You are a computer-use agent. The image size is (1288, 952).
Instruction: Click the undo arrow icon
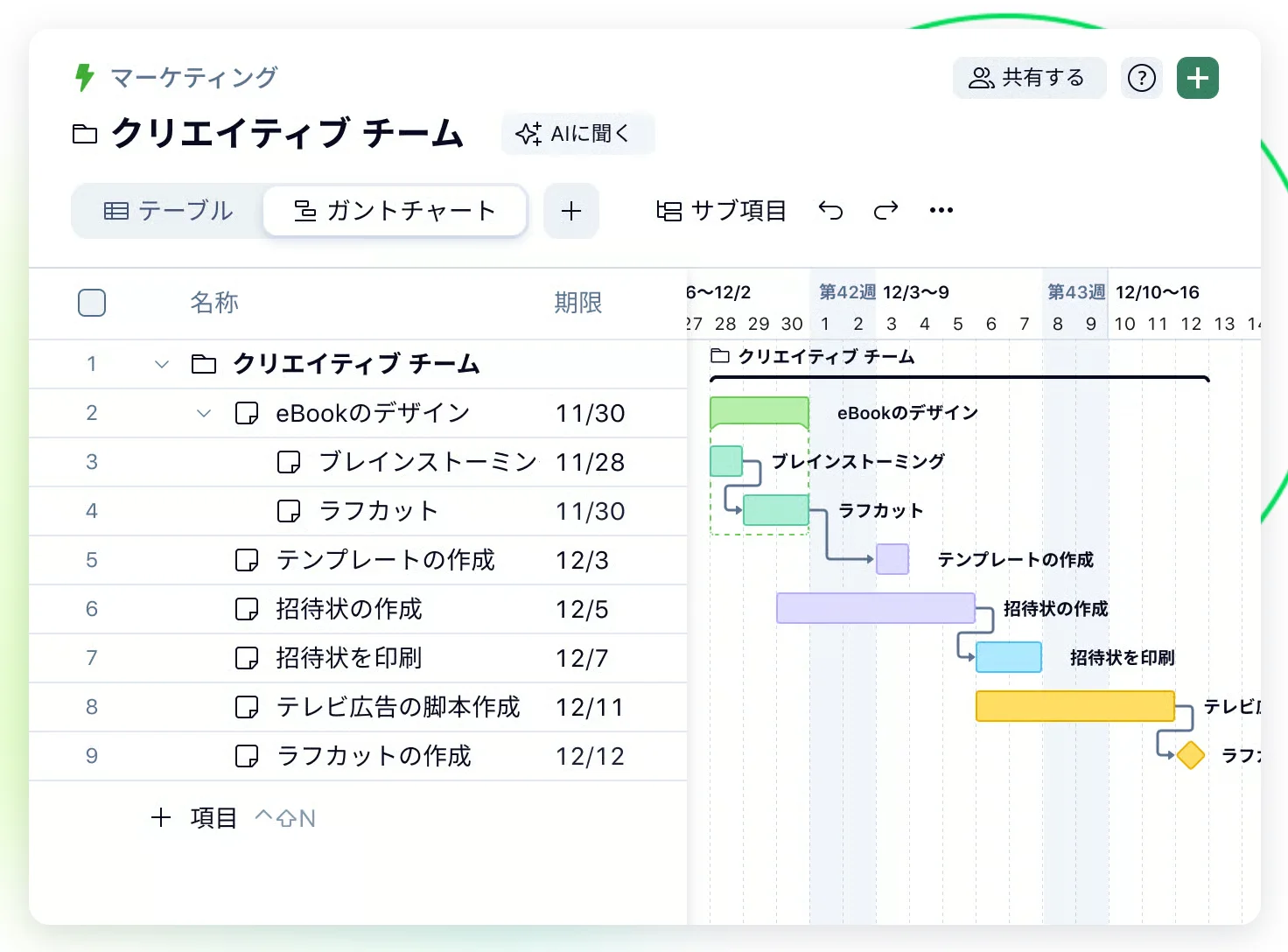830,210
